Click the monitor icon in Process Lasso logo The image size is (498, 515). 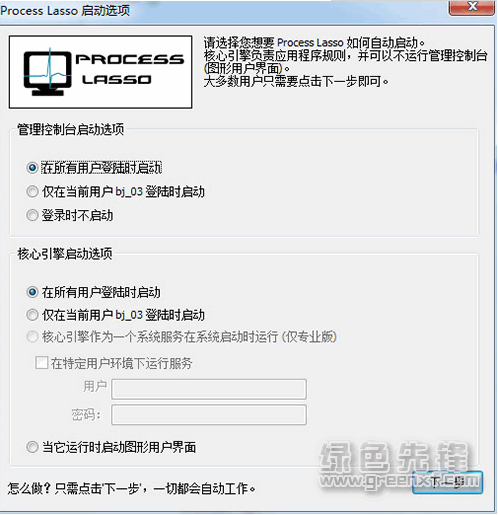(47, 72)
